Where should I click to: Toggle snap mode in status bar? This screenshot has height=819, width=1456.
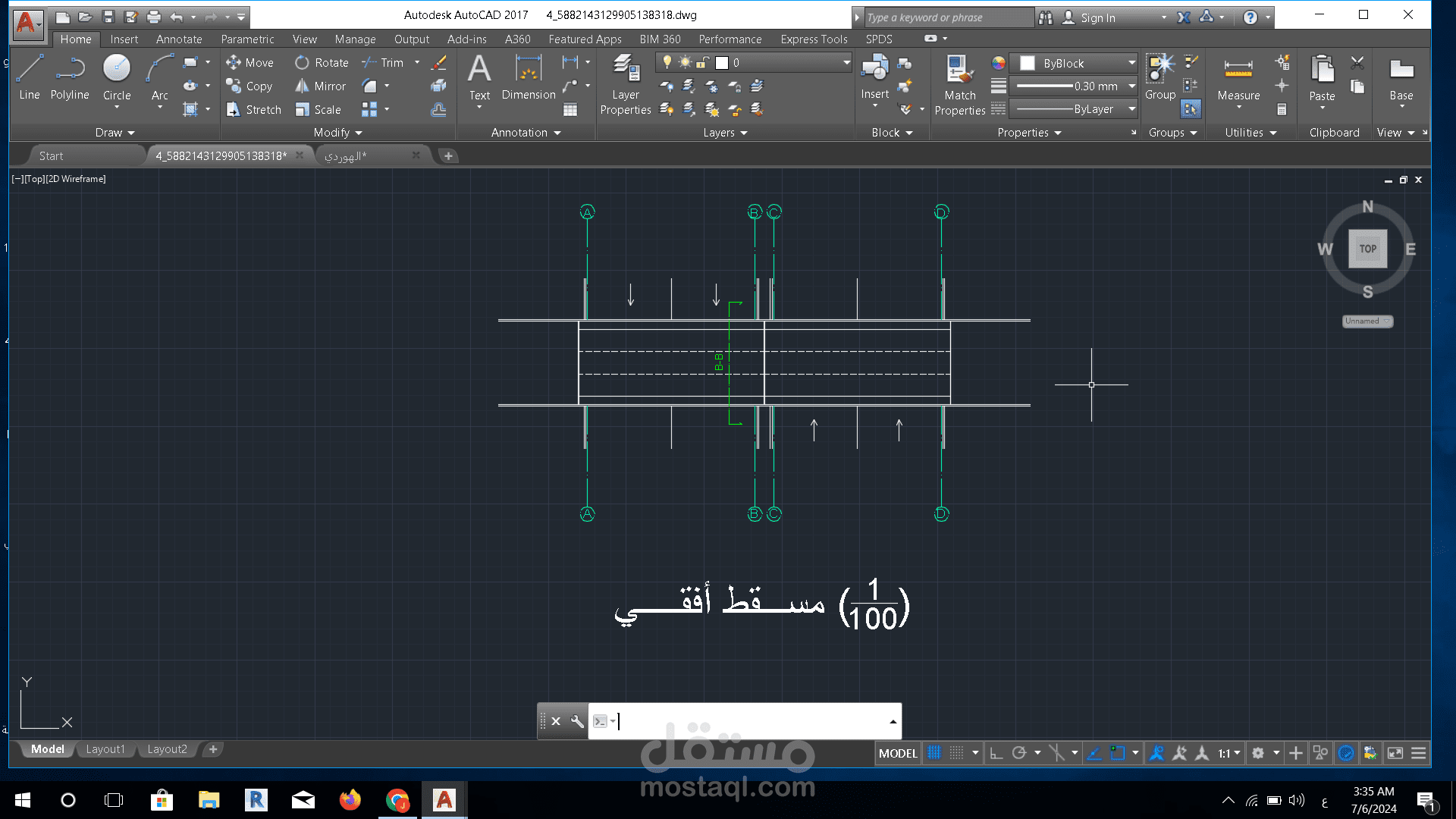point(957,753)
